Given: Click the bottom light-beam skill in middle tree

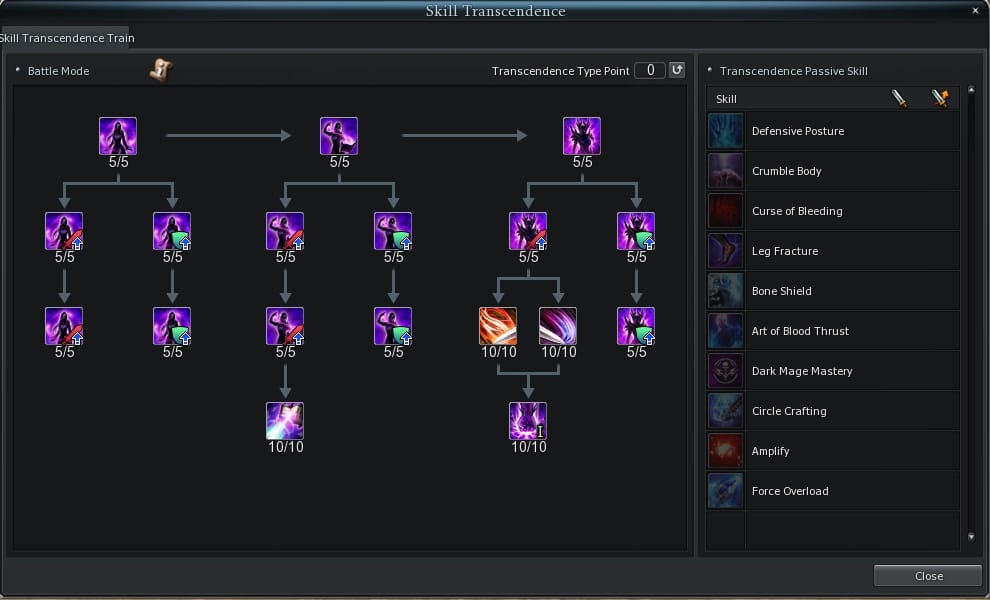Looking at the screenshot, I should [x=285, y=421].
